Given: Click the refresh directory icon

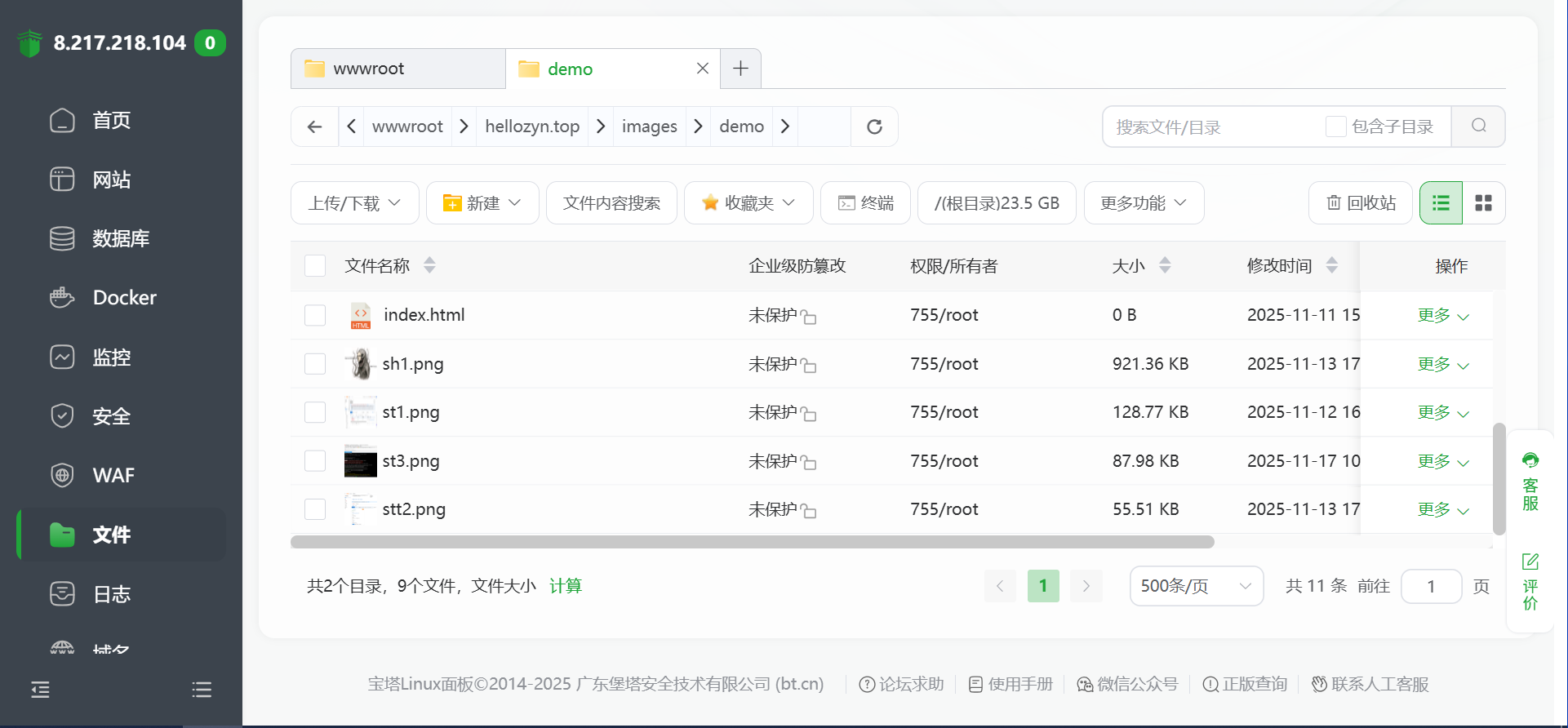Looking at the screenshot, I should (x=874, y=127).
